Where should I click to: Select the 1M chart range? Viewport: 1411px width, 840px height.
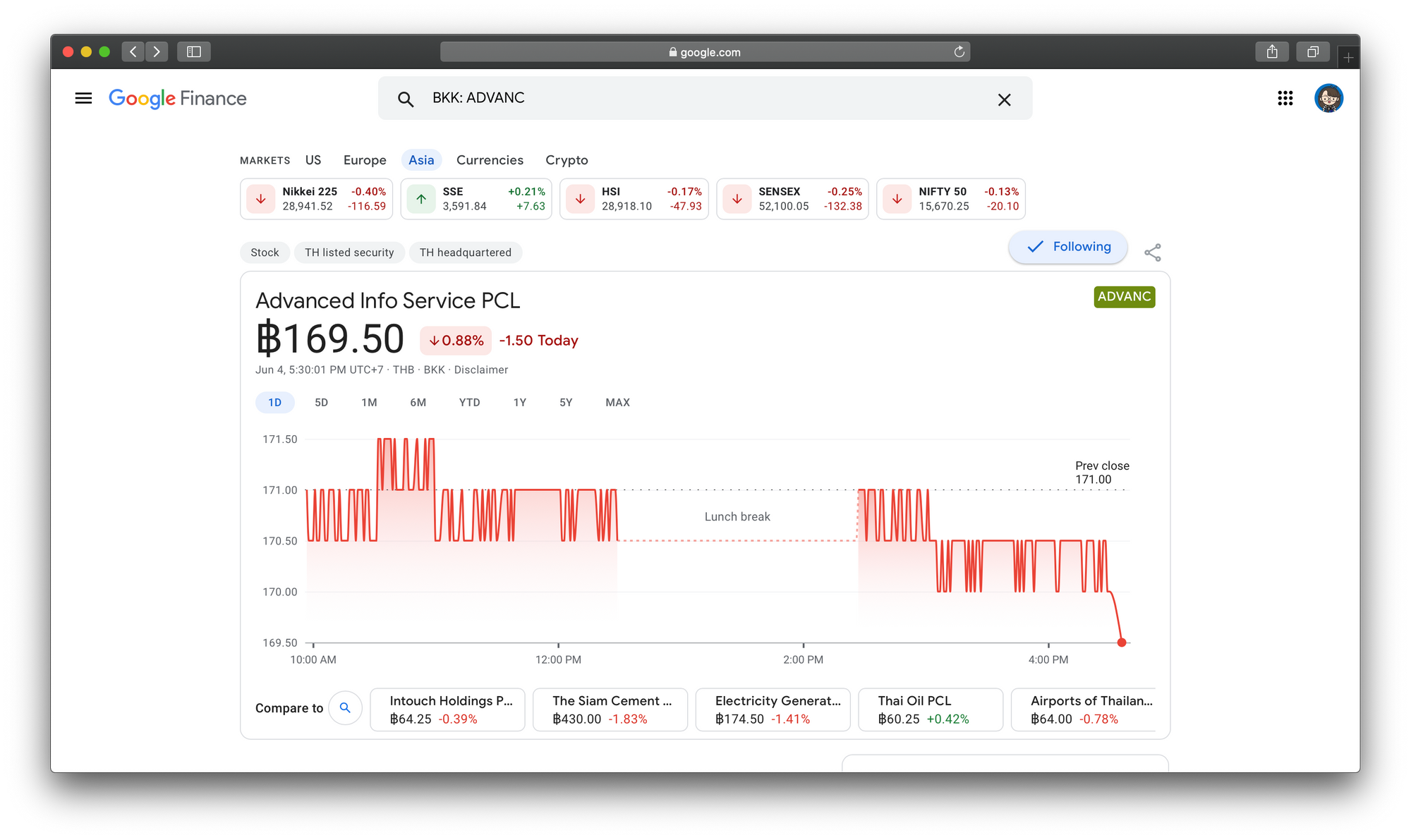point(369,402)
